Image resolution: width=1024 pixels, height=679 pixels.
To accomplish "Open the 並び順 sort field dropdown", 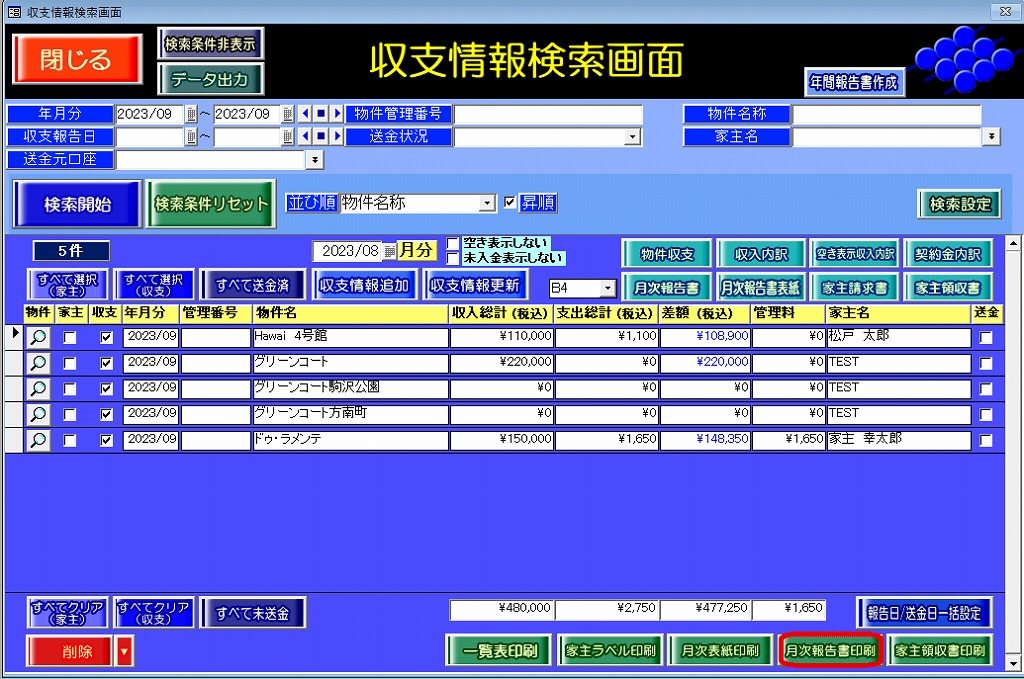I will (x=487, y=203).
